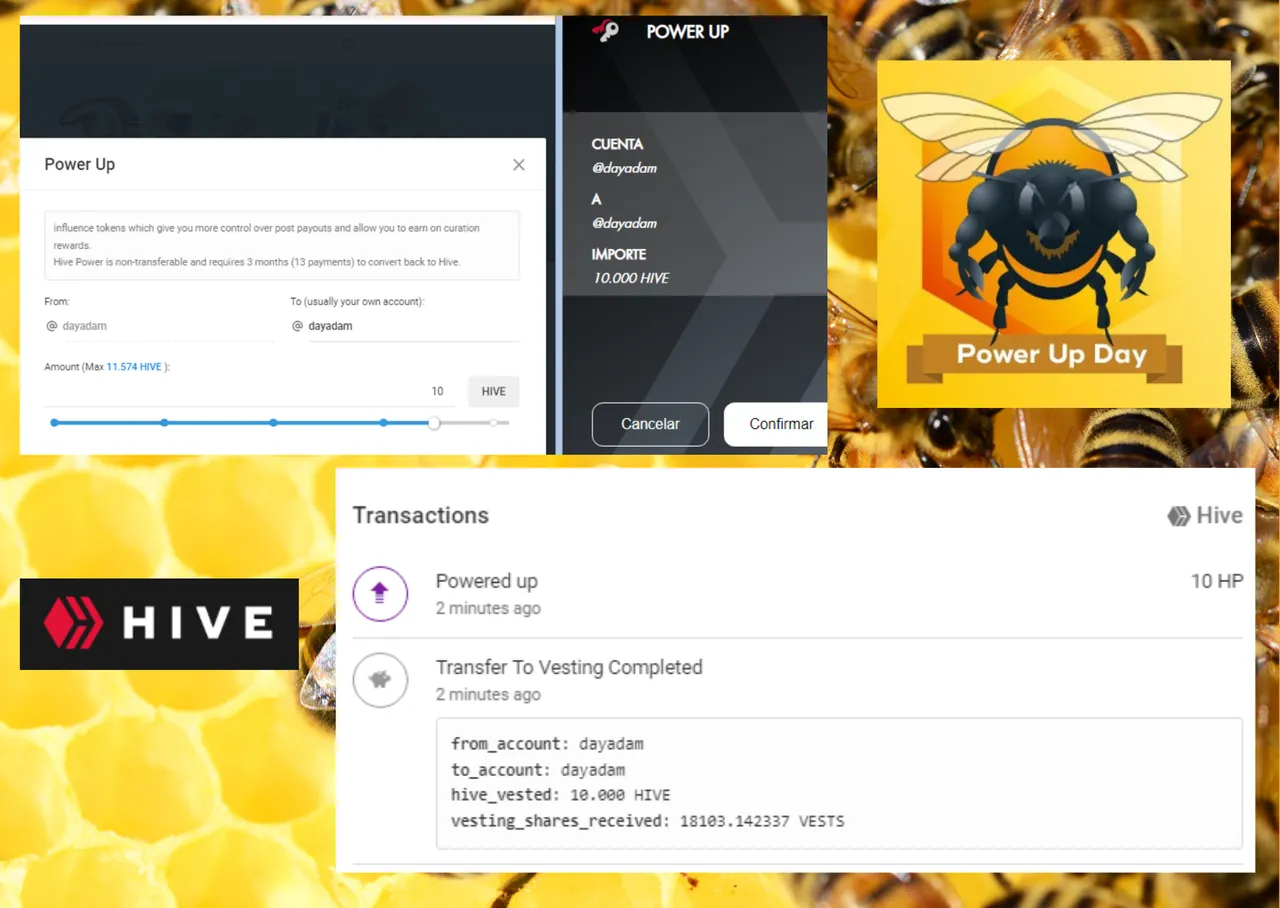Click the 11.574 HIVE max amount link
Screen dimensions: 1280x908
pos(134,367)
